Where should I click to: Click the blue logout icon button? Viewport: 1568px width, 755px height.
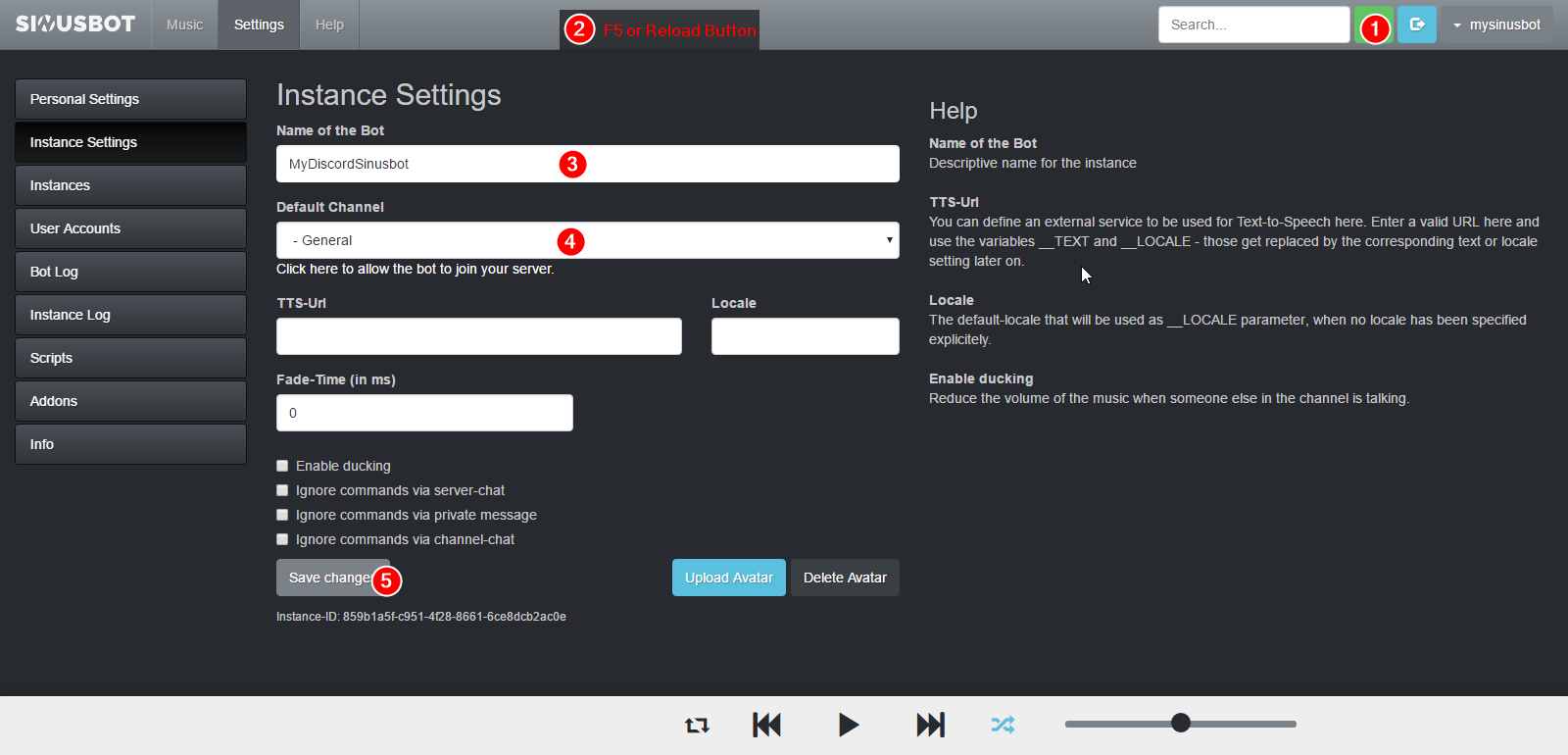tap(1416, 25)
